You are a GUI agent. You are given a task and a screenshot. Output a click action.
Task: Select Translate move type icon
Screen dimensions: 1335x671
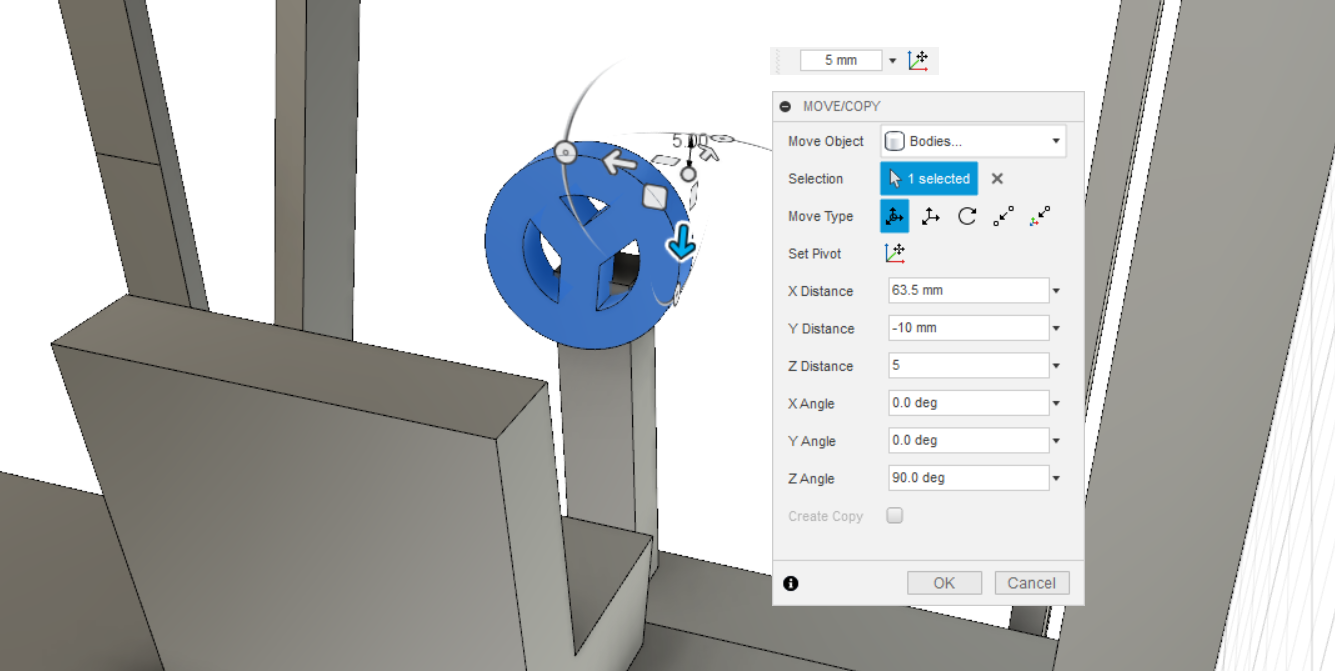pos(931,216)
